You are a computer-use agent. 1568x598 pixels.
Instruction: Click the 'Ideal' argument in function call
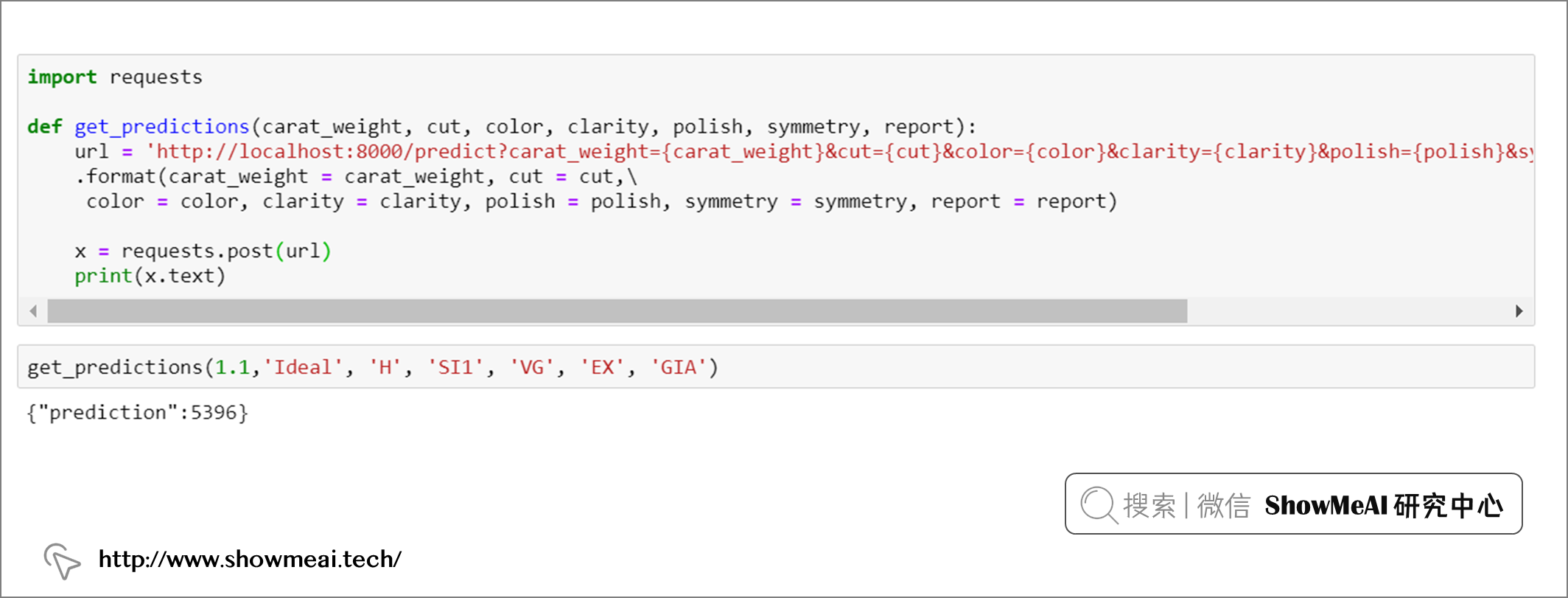(x=303, y=367)
